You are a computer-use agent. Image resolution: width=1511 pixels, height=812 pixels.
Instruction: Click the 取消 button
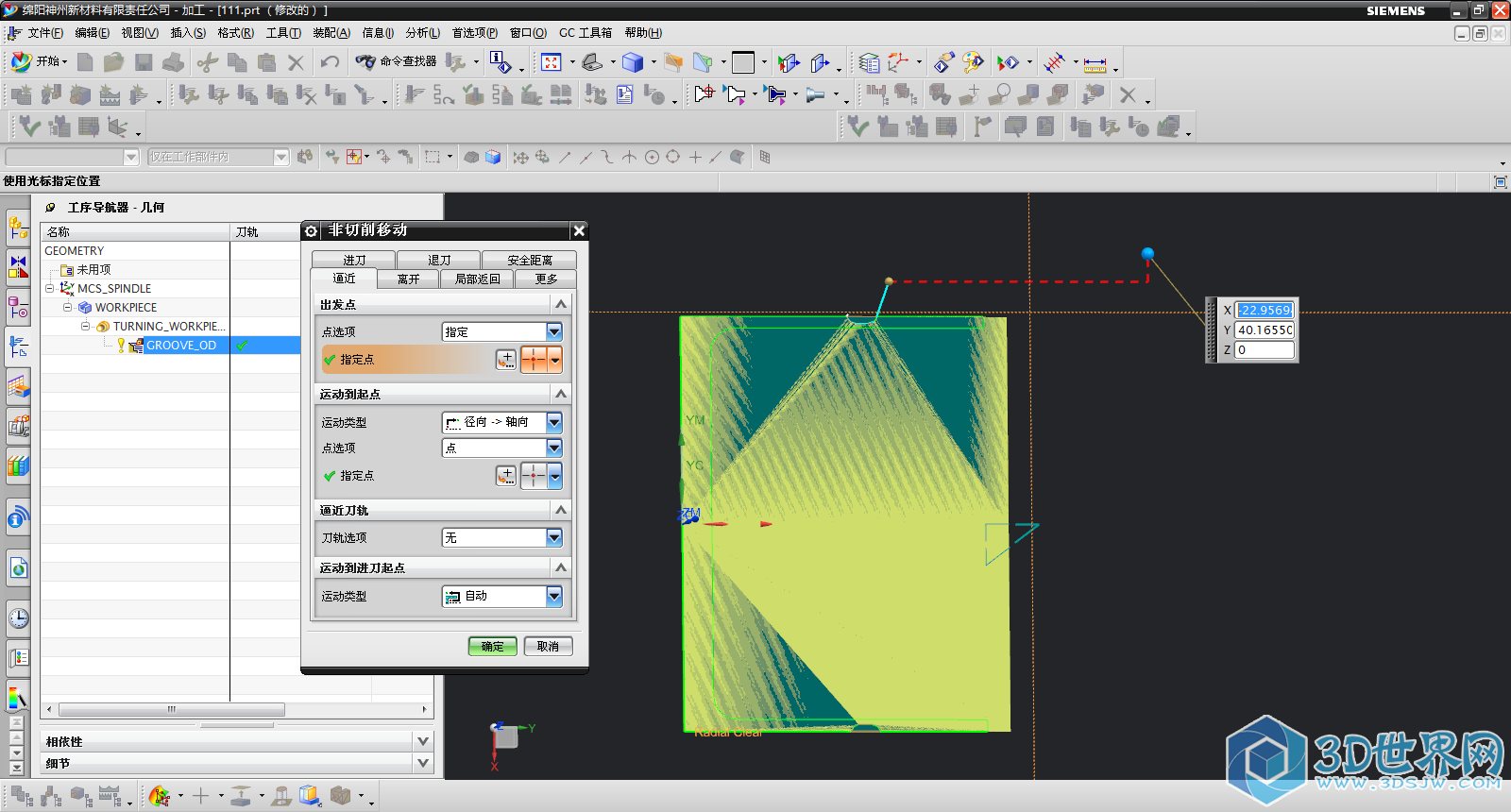click(x=548, y=647)
